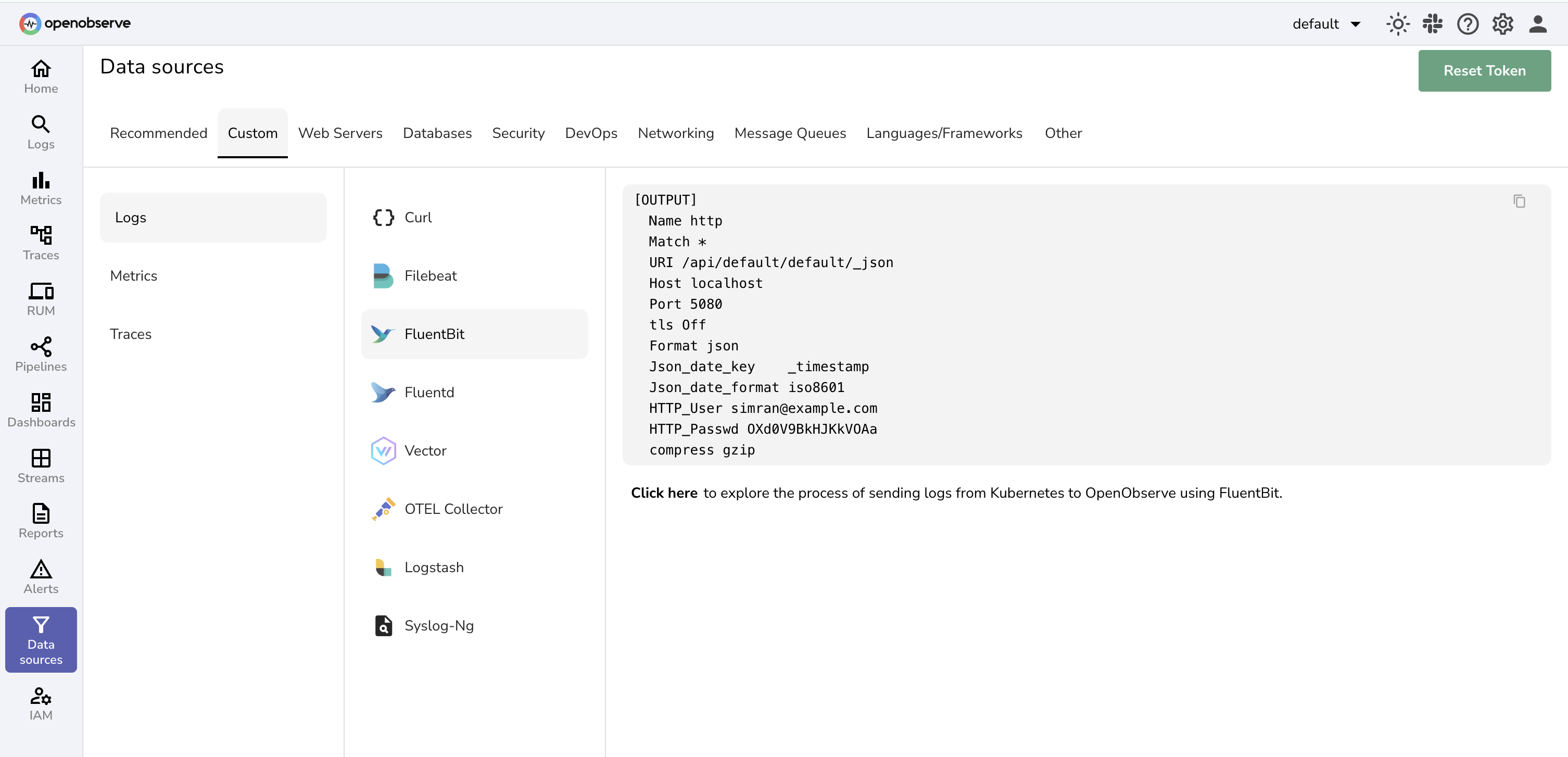Open the Fluentd configuration
1568x757 pixels.
pyautogui.click(x=429, y=392)
